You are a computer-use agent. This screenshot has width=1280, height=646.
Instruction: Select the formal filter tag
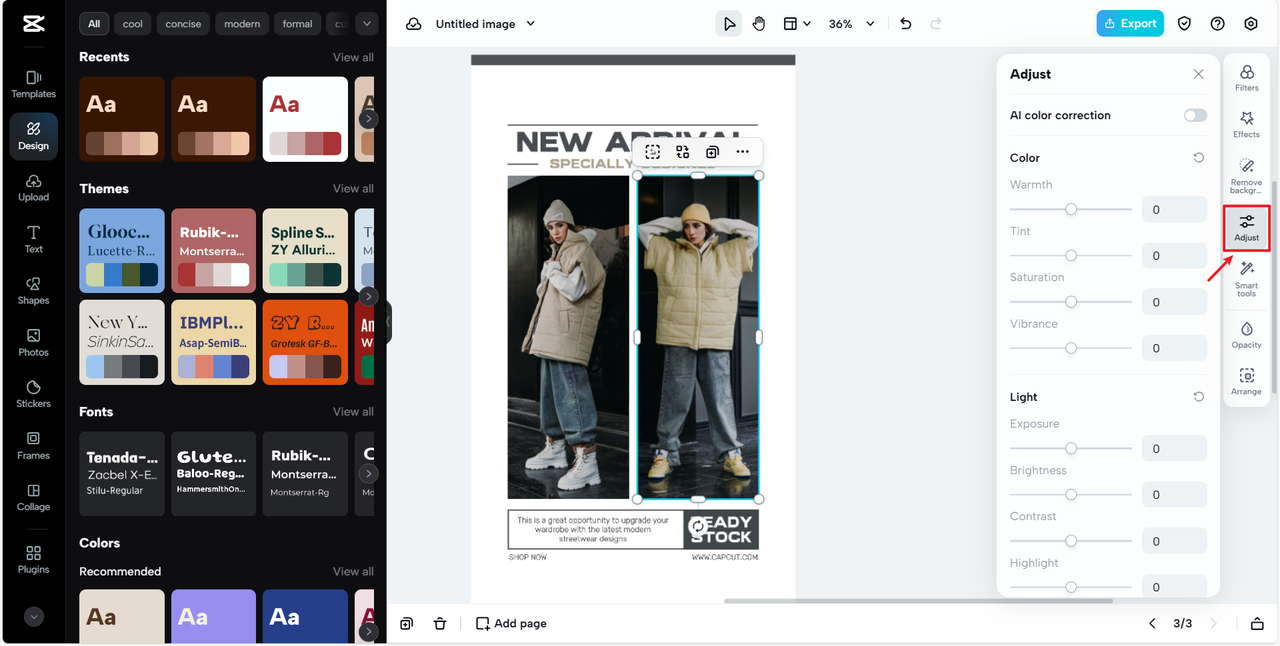coord(297,24)
